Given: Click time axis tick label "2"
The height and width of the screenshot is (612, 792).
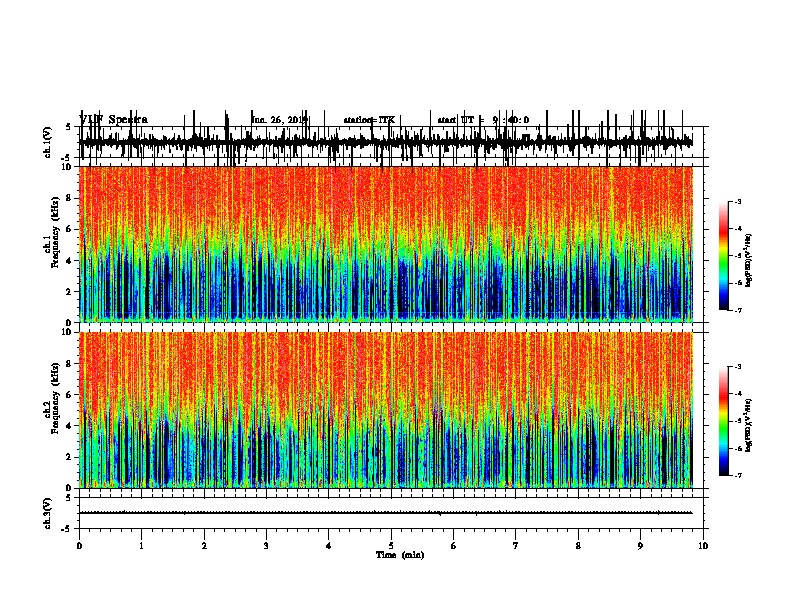Looking at the screenshot, I should [x=204, y=546].
